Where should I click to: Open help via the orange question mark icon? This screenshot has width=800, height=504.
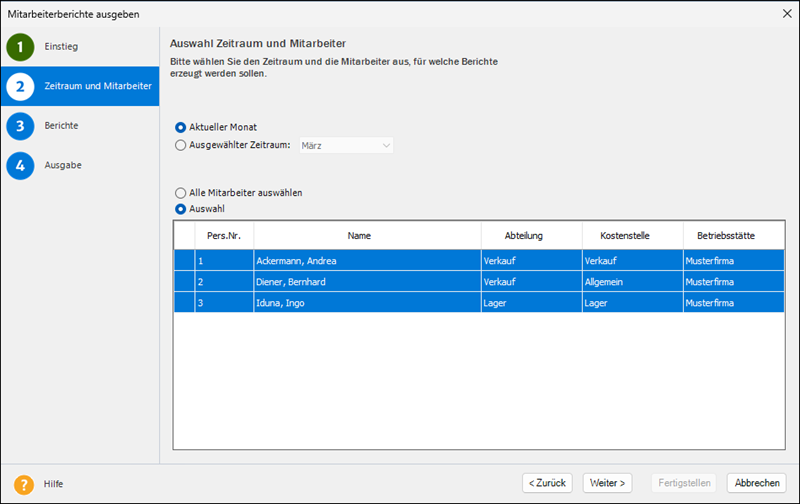click(x=24, y=484)
